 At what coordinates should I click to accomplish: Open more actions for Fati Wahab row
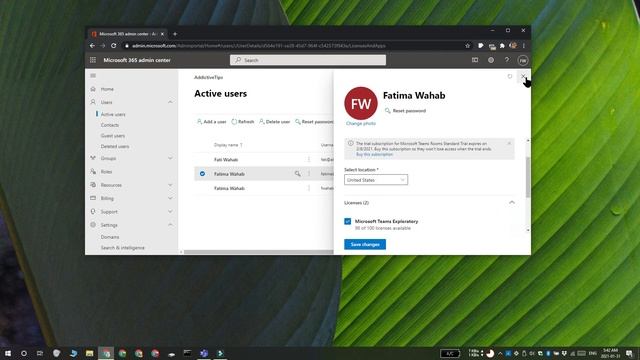coord(309,160)
